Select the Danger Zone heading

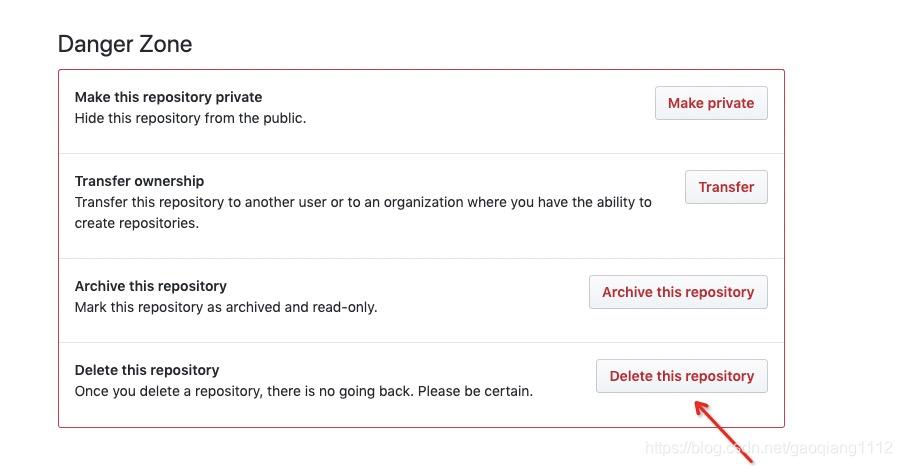coord(125,44)
